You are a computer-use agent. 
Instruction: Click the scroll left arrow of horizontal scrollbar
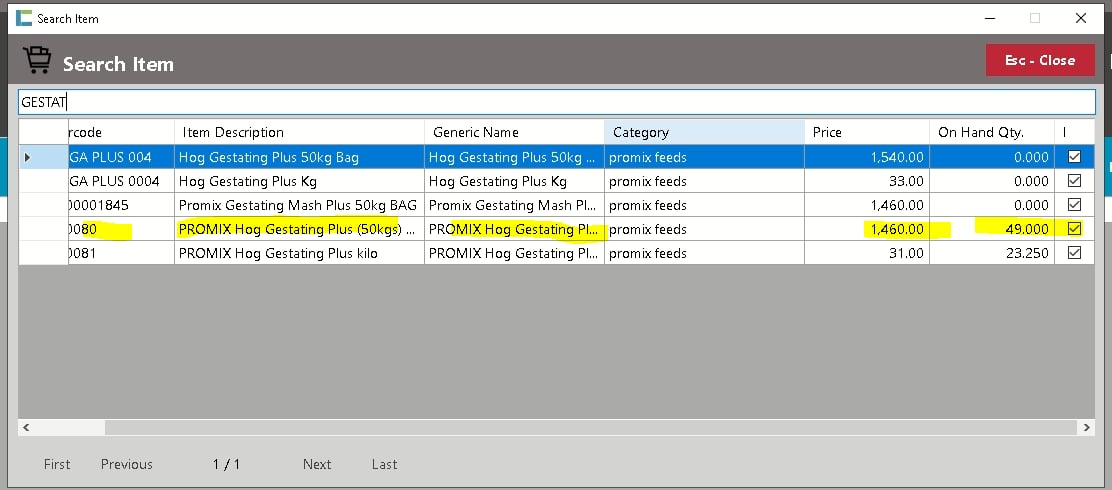point(26,427)
